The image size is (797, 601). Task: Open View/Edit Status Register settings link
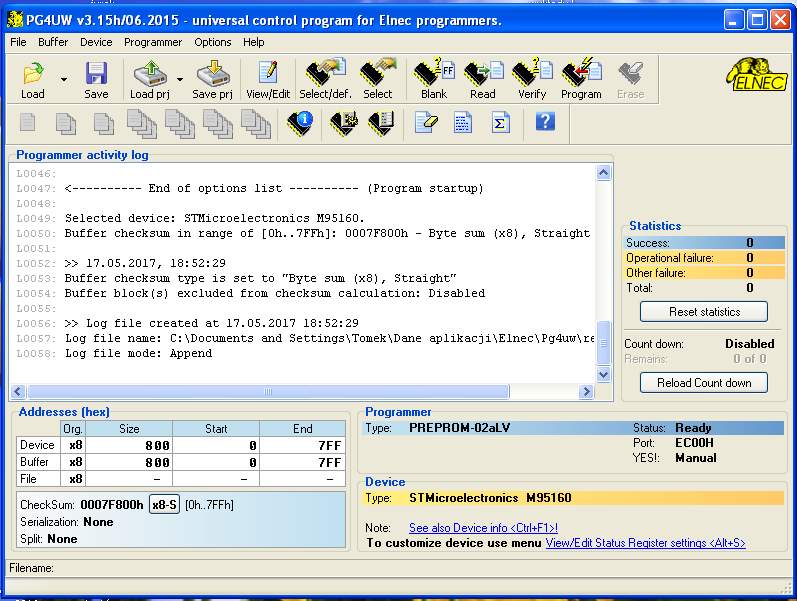646,543
